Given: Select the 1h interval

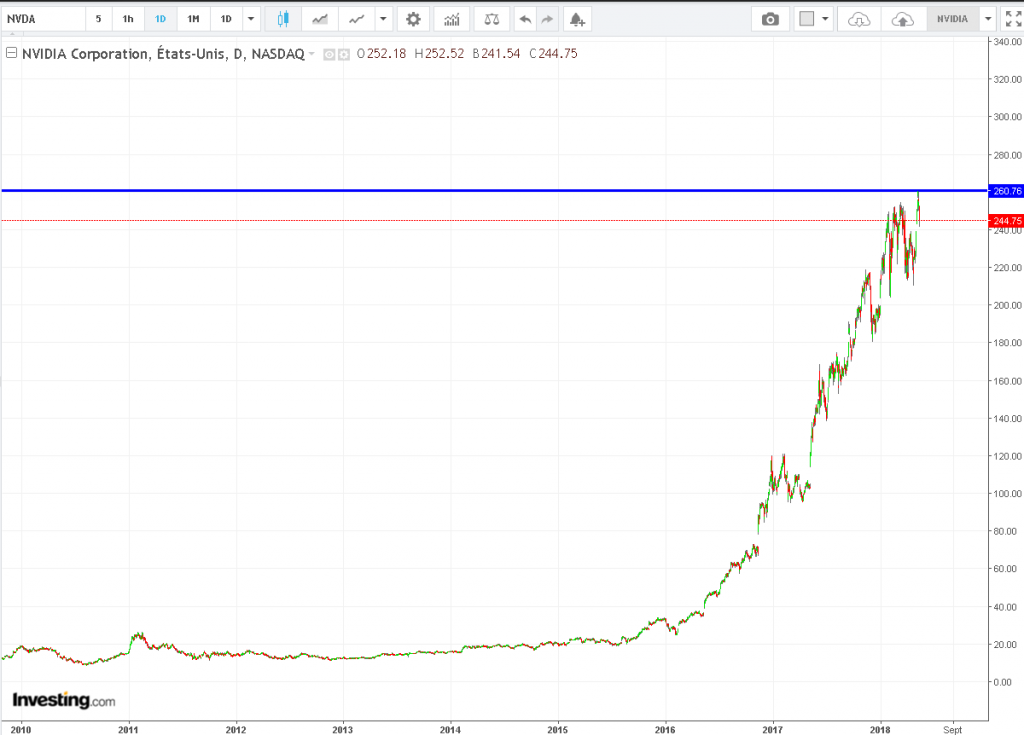Looking at the screenshot, I should coord(128,19).
